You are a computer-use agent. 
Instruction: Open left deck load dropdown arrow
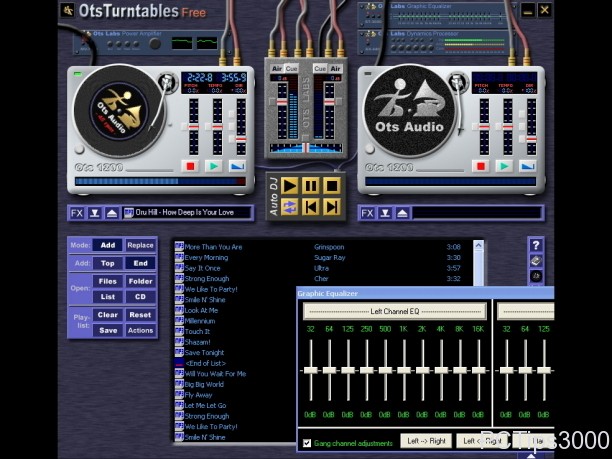pos(94,213)
